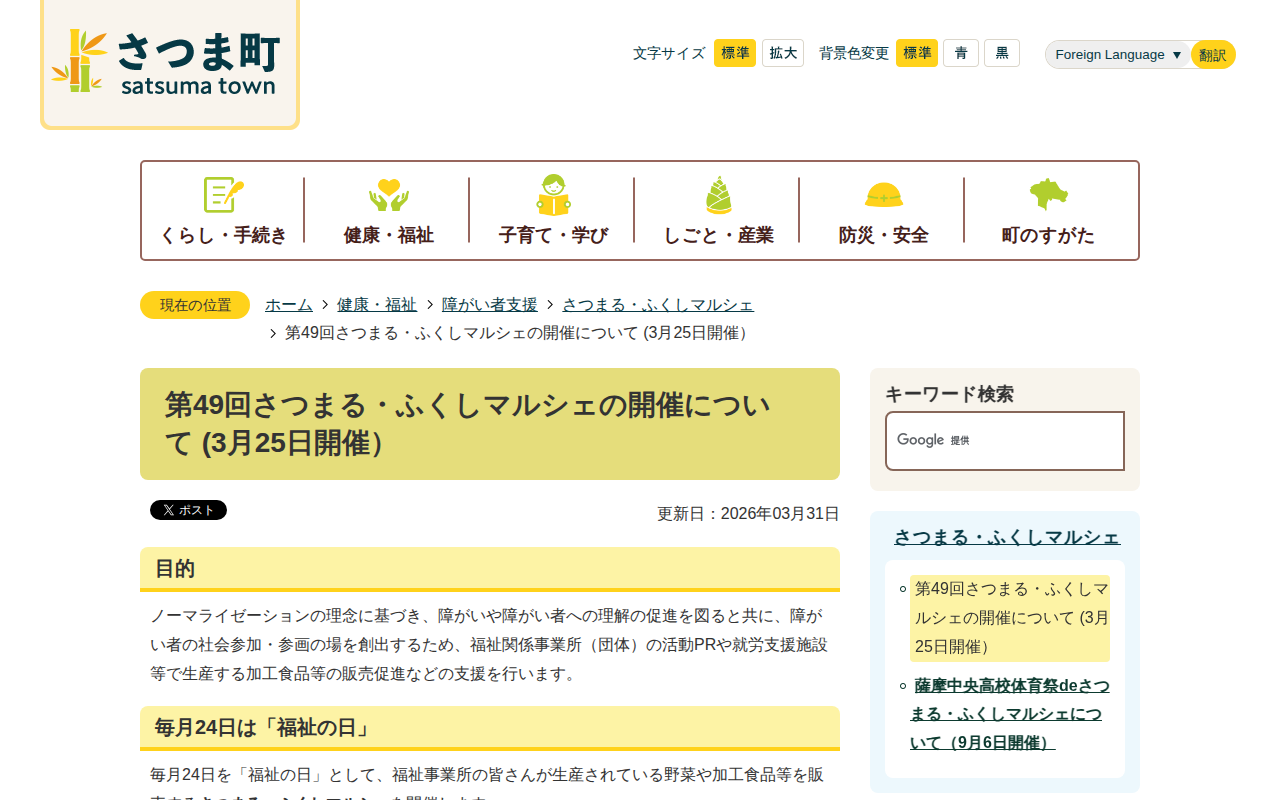Image resolution: width=1280 pixels, height=800 pixels.
Task: Set text size to 拡大
Action: click(783, 53)
